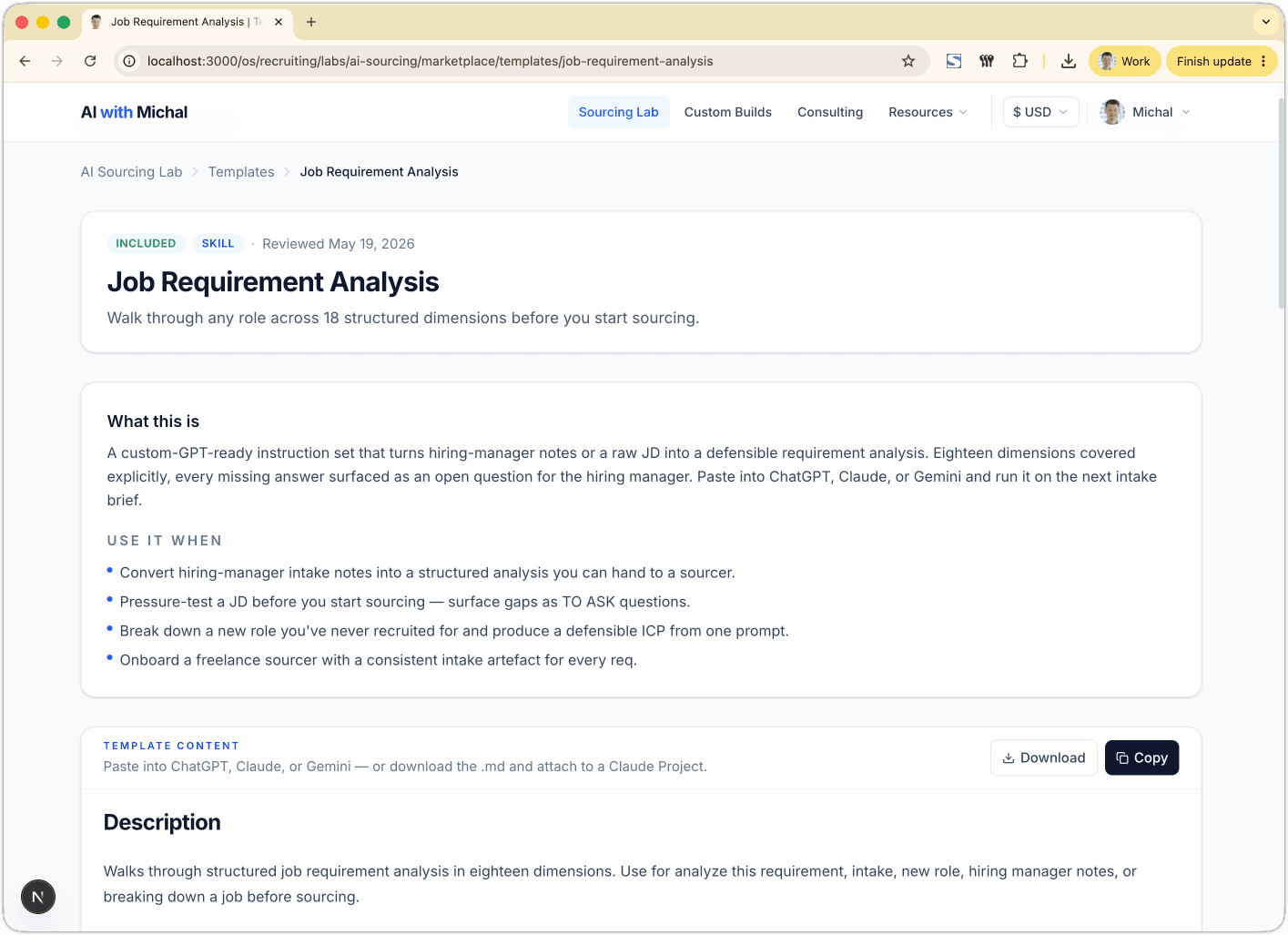Click the browser forward arrow
The image size is (1288, 935).
[57, 61]
